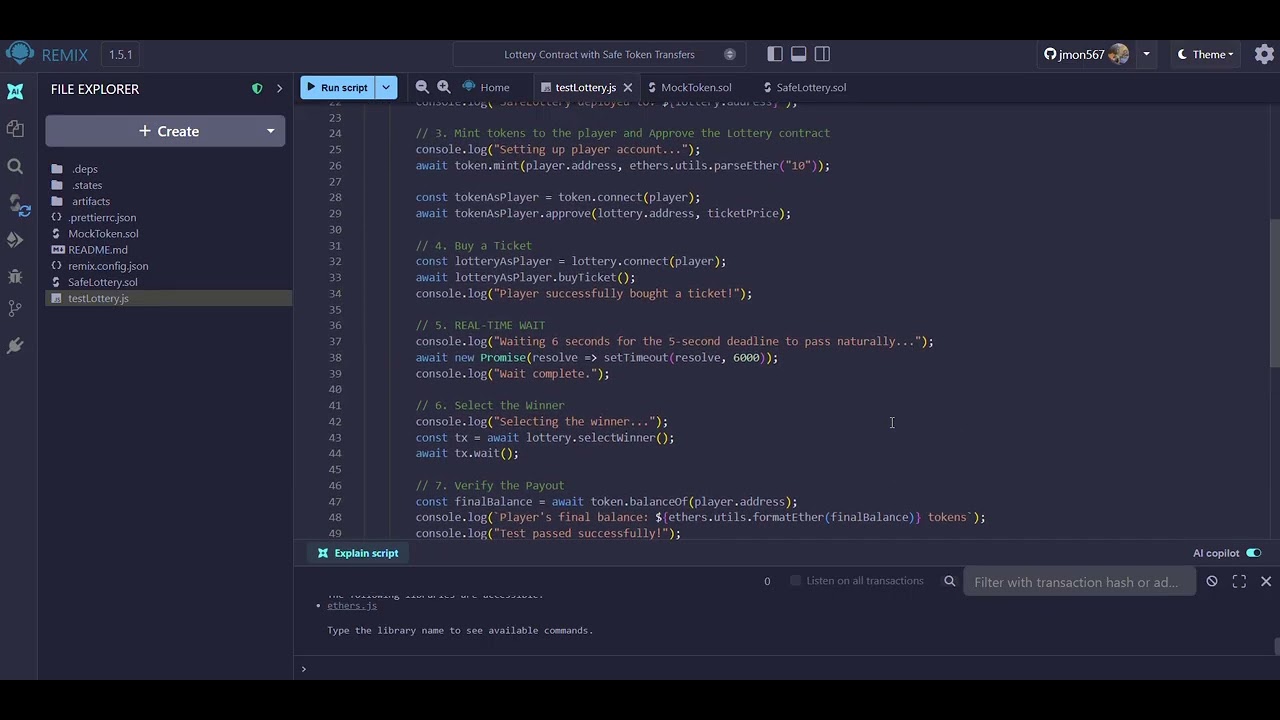The width and height of the screenshot is (1280, 720).
Task: Switch to the Home tab
Action: pos(485,87)
